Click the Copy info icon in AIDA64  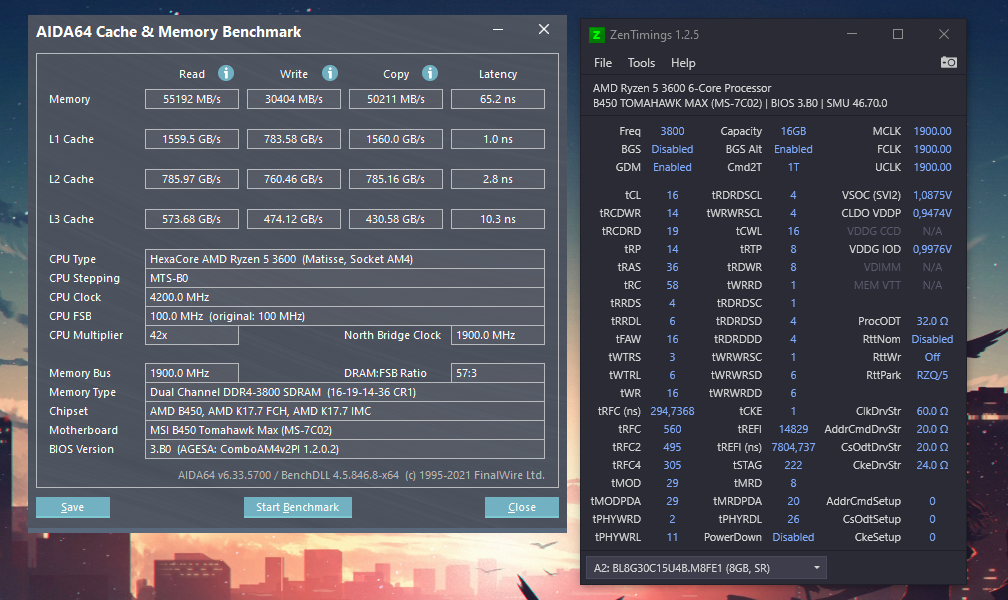click(430, 73)
